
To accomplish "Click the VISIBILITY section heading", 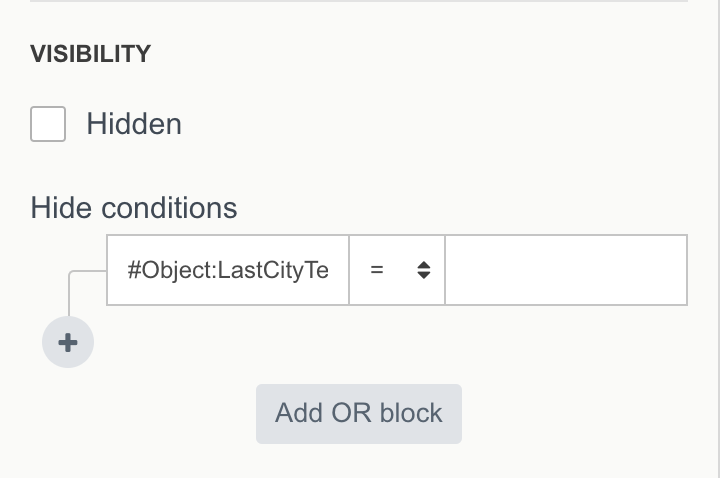I will [91, 55].
